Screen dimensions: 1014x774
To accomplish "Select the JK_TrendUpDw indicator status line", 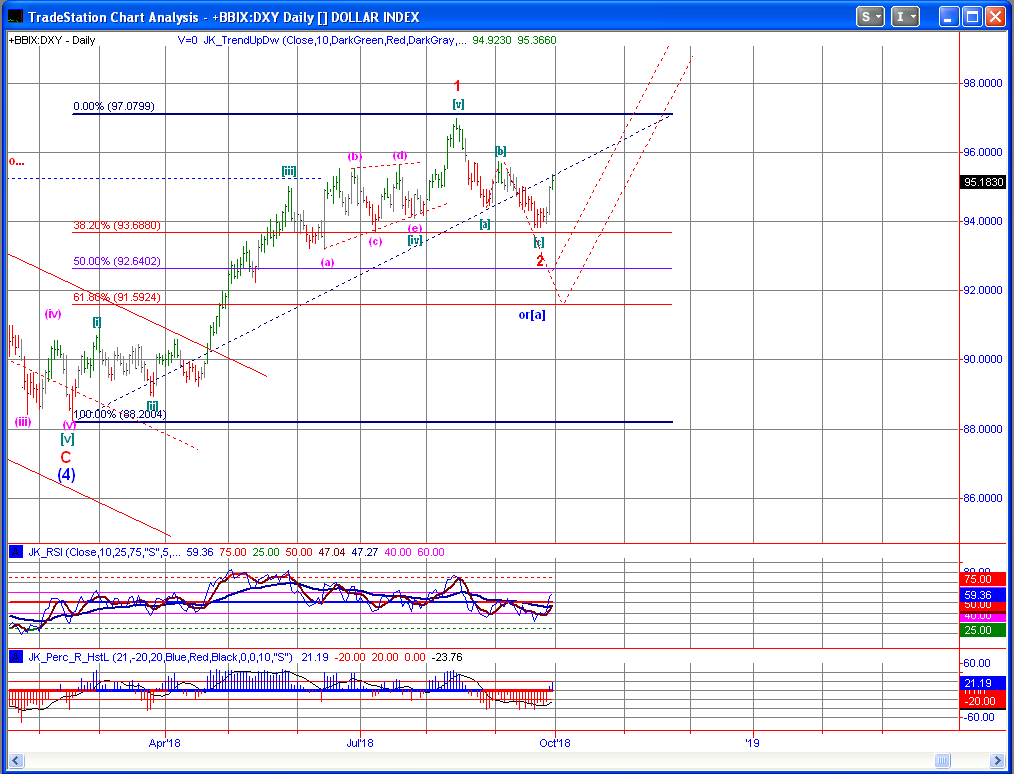I will (x=367, y=40).
